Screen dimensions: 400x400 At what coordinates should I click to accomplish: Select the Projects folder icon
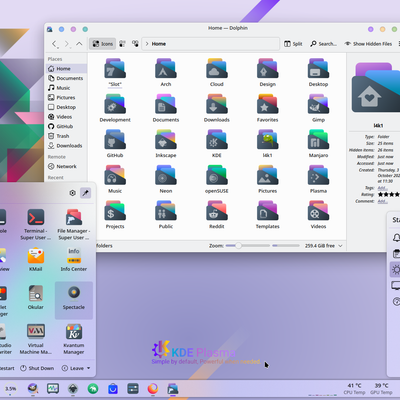click(x=115, y=211)
